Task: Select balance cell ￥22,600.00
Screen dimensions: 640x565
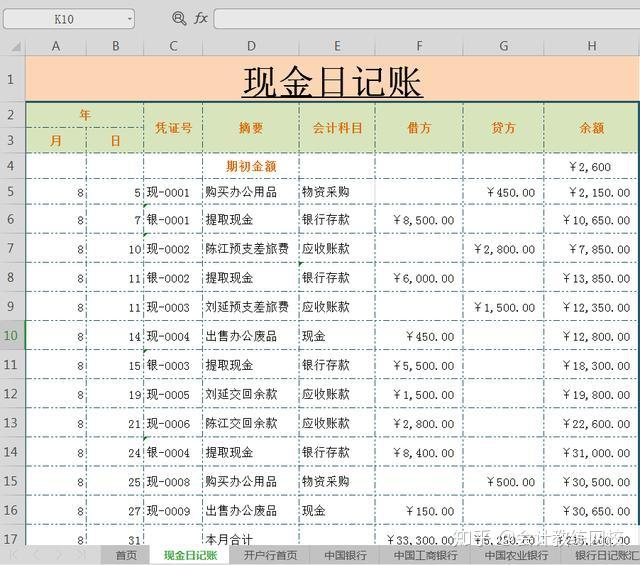Action: [x=591, y=423]
